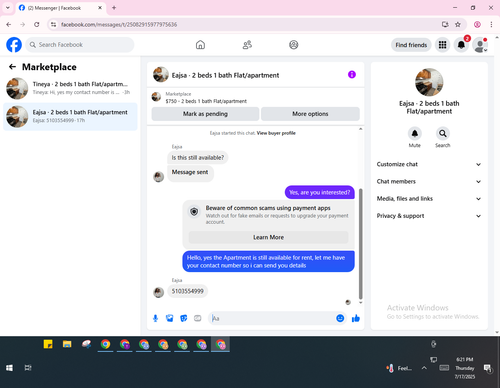The height and width of the screenshot is (388, 500).
Task: Click the back arrow beside Marketplace
Action: (12, 67)
